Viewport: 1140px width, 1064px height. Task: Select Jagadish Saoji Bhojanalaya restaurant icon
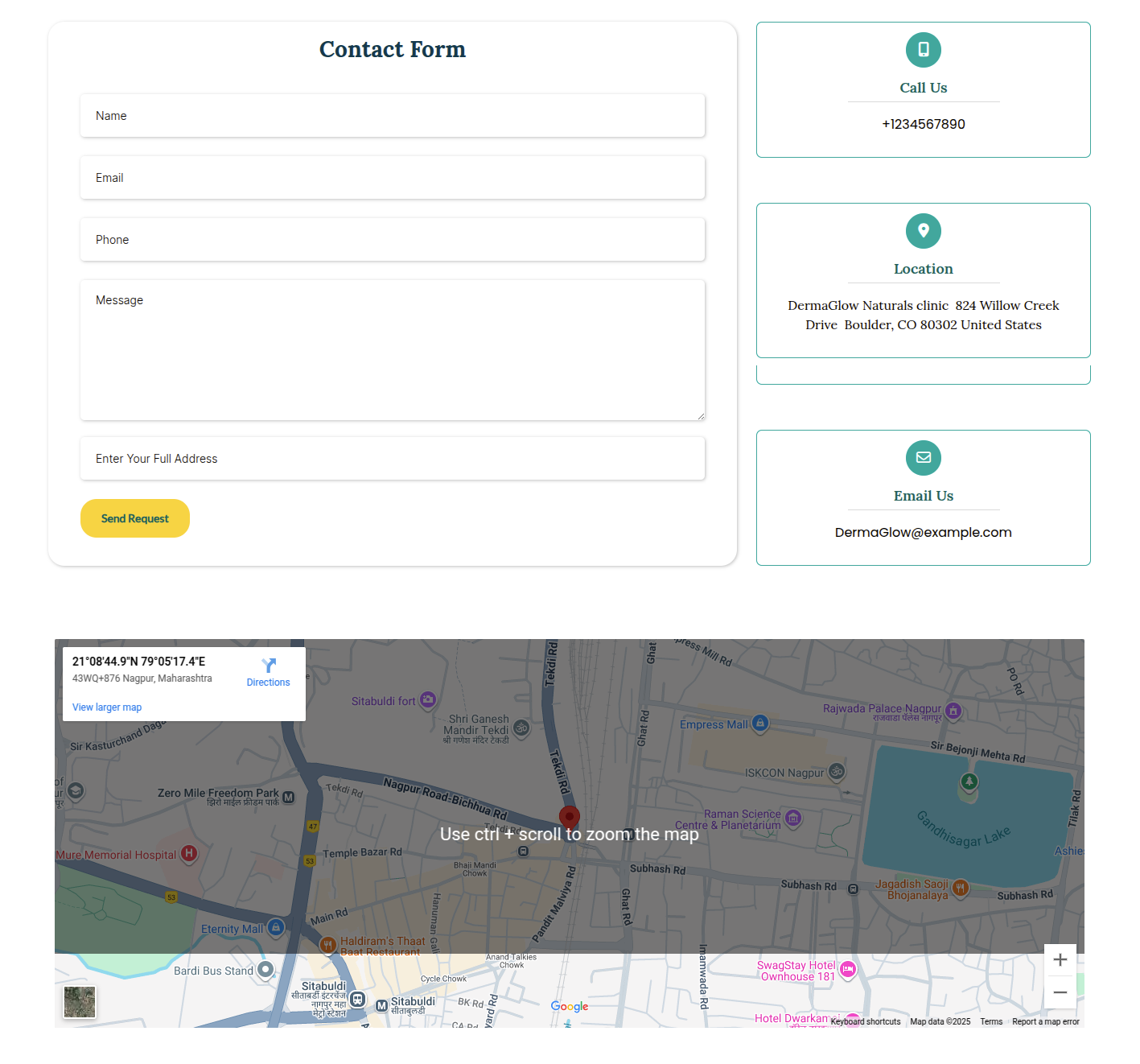(x=961, y=888)
